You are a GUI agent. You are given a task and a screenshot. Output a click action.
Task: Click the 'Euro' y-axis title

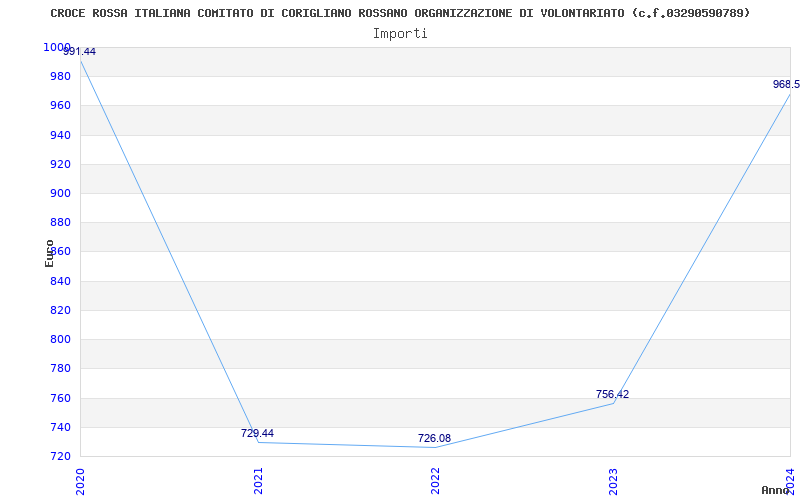[x=49, y=253]
